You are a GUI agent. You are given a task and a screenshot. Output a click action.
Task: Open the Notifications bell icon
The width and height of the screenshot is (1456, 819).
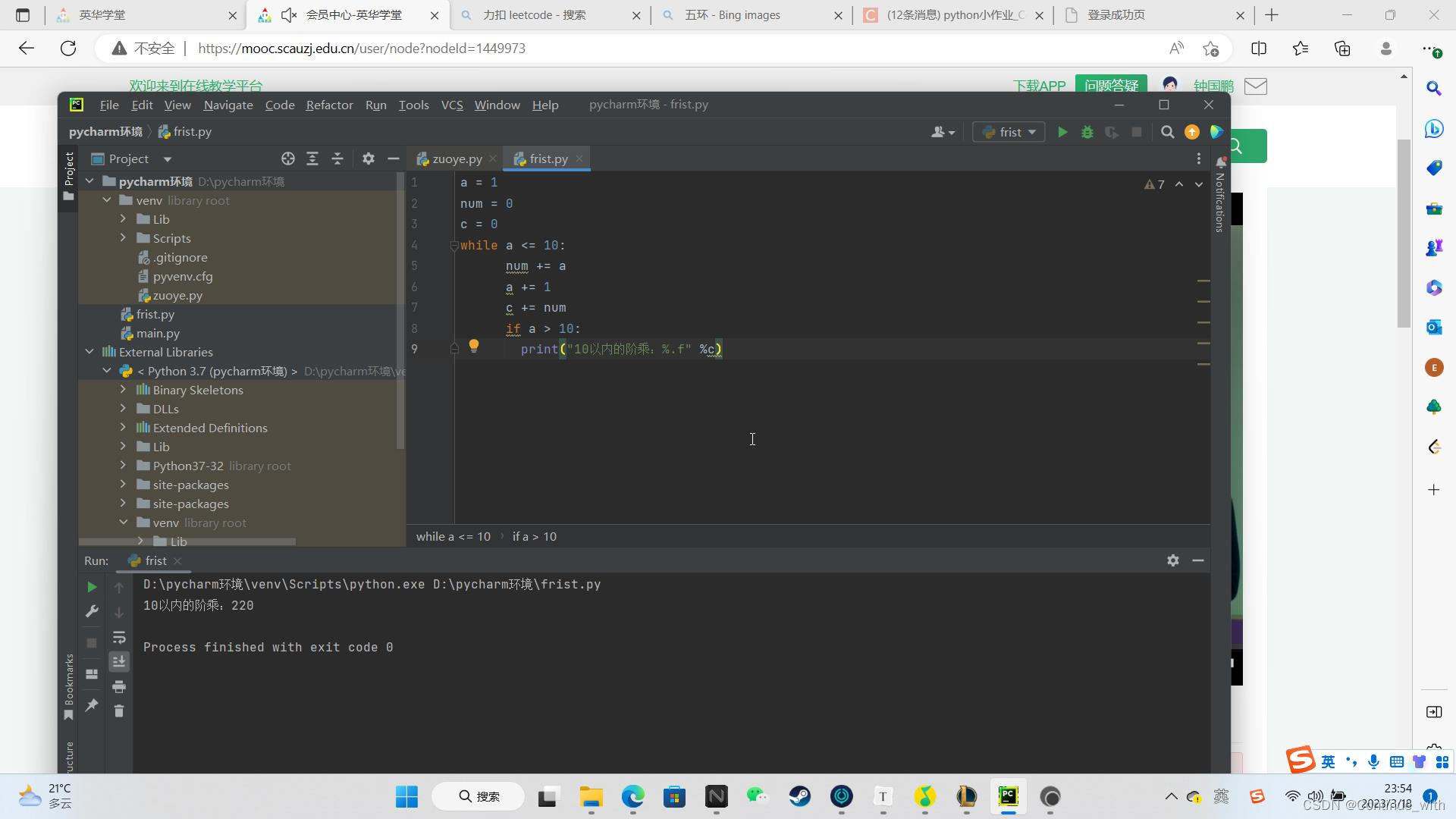(x=1221, y=162)
